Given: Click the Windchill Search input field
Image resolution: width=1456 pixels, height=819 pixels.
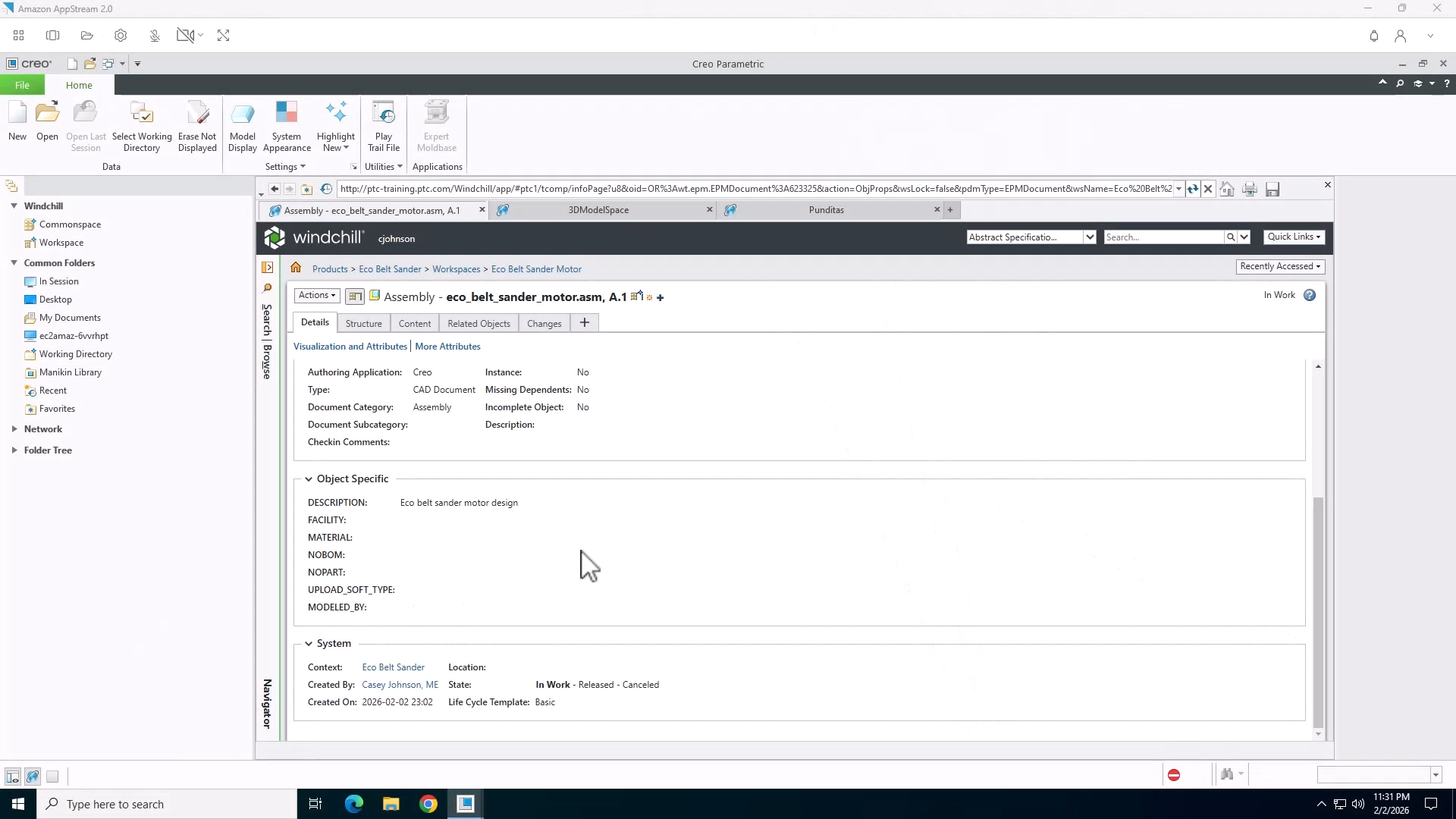Looking at the screenshot, I should pyautogui.click(x=1164, y=237).
